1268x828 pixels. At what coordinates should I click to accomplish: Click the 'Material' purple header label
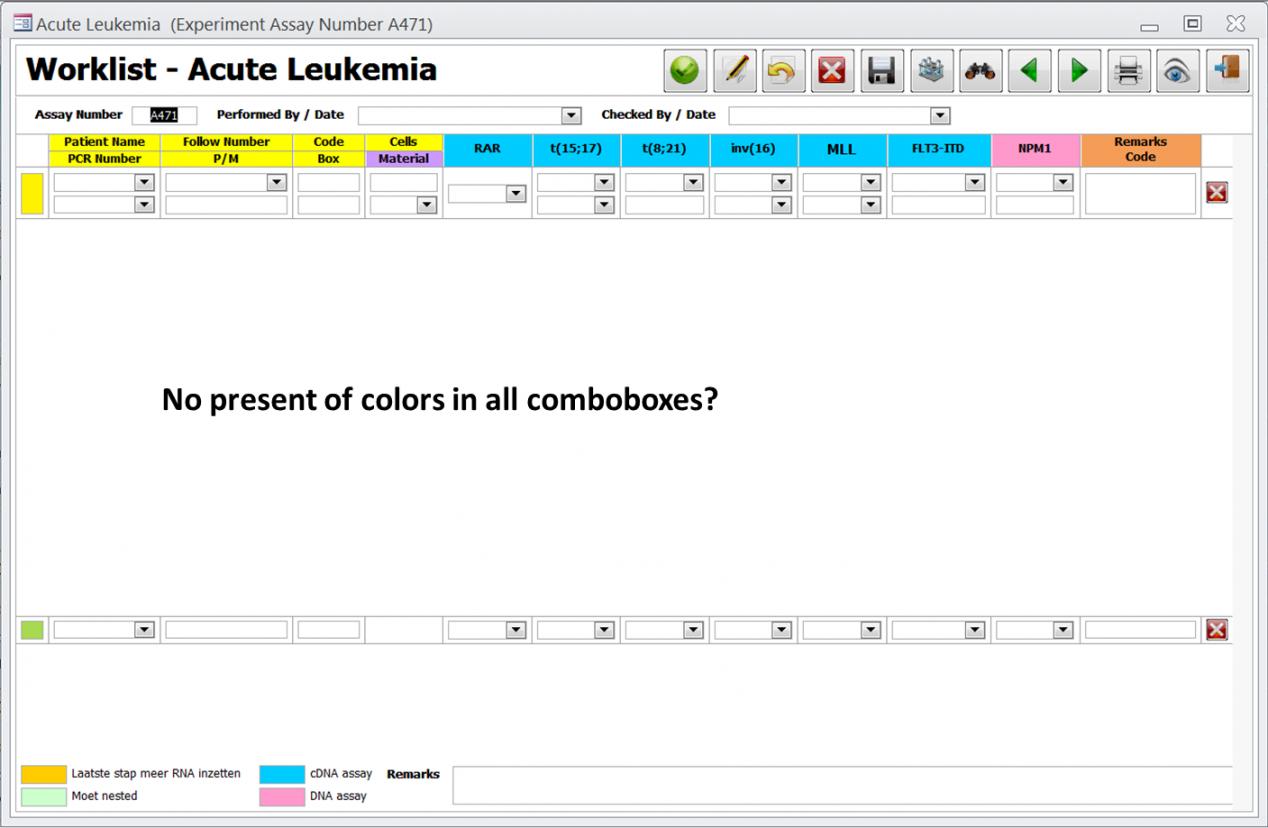(x=404, y=159)
